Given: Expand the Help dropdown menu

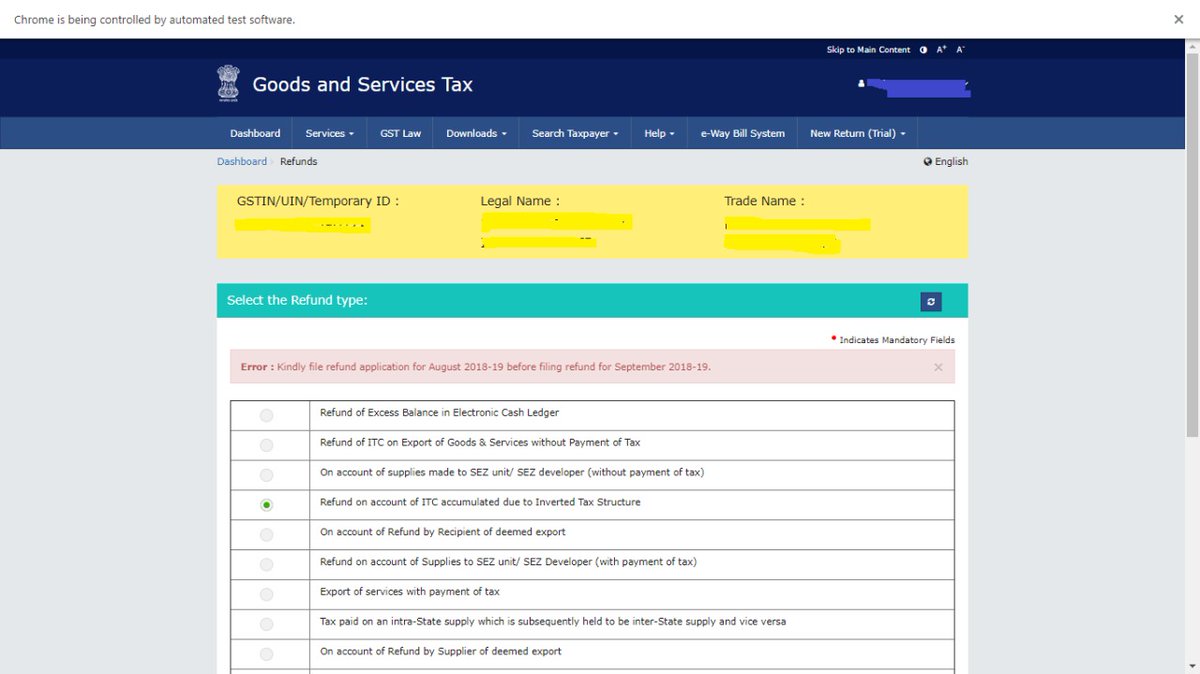Looking at the screenshot, I should pos(659,133).
